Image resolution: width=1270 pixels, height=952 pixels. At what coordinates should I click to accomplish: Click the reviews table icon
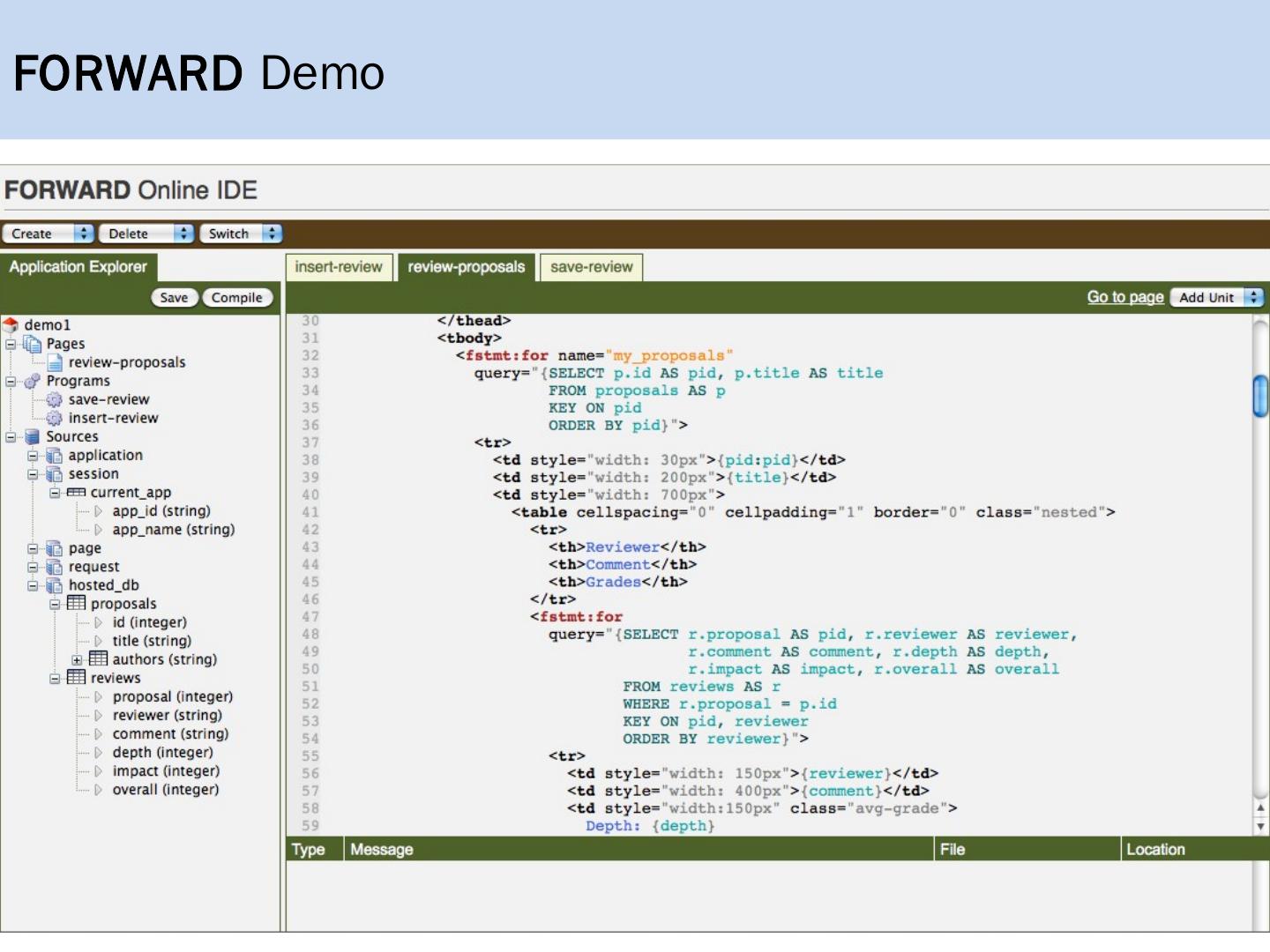(x=77, y=678)
